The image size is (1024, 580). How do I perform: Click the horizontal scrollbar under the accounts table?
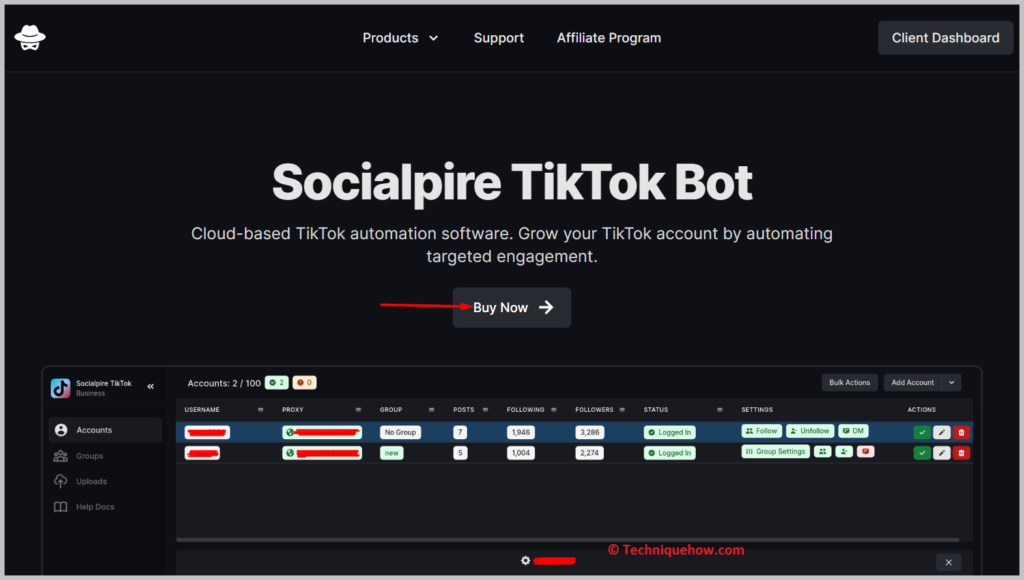pos(568,540)
